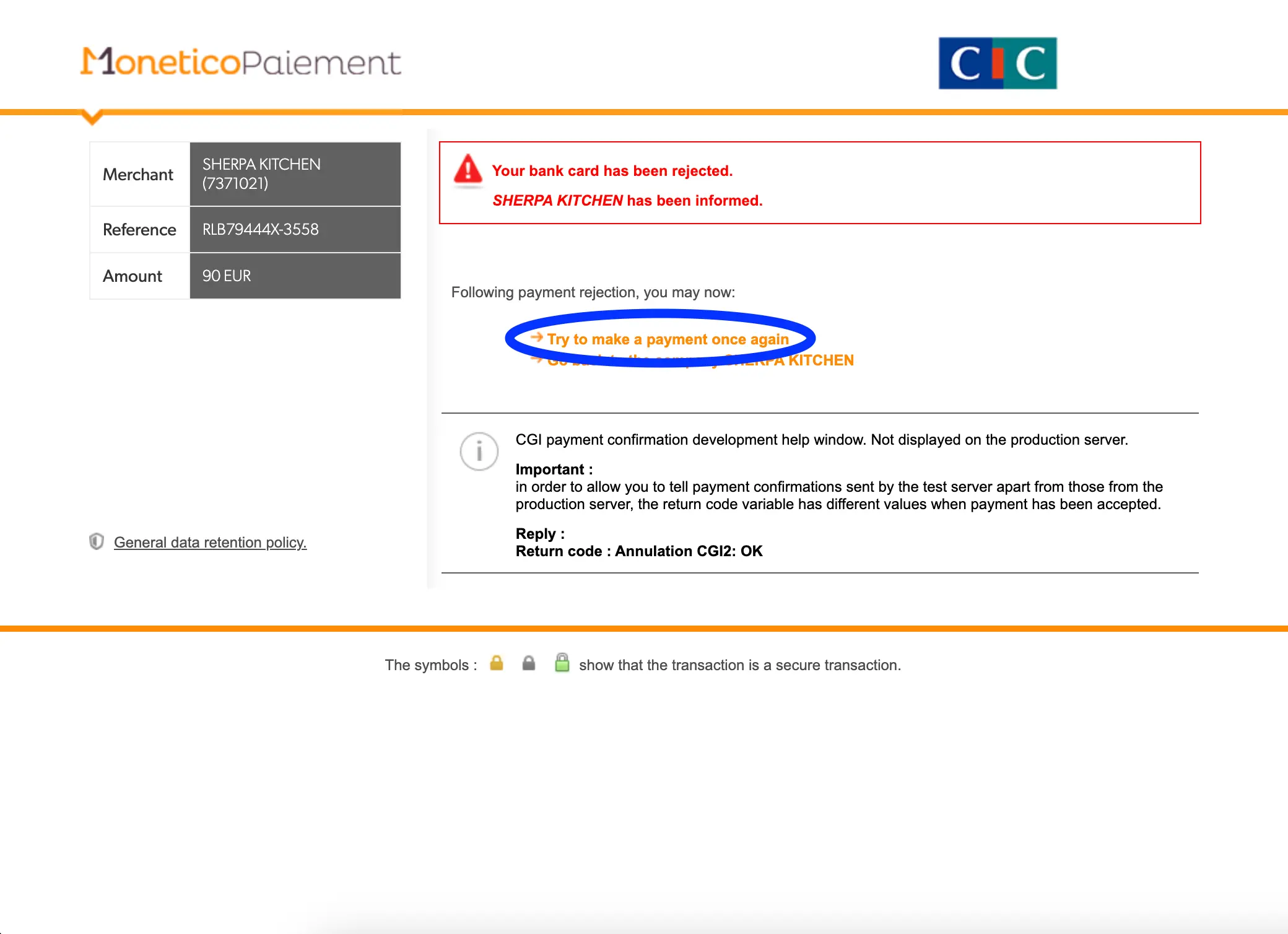Click the CIC bank logo
Screen dimensions: 1288x934
coord(998,63)
